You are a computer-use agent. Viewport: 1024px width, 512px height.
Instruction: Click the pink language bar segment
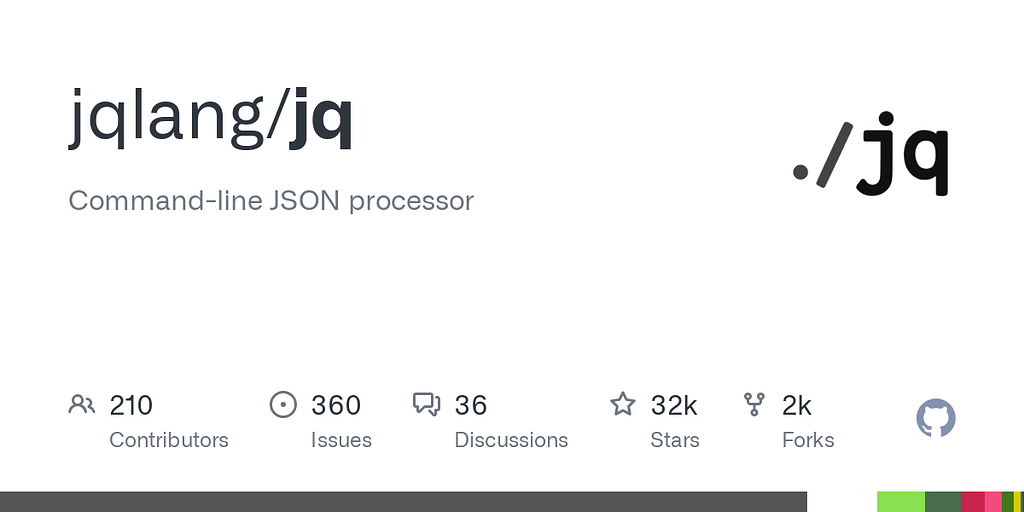993,502
